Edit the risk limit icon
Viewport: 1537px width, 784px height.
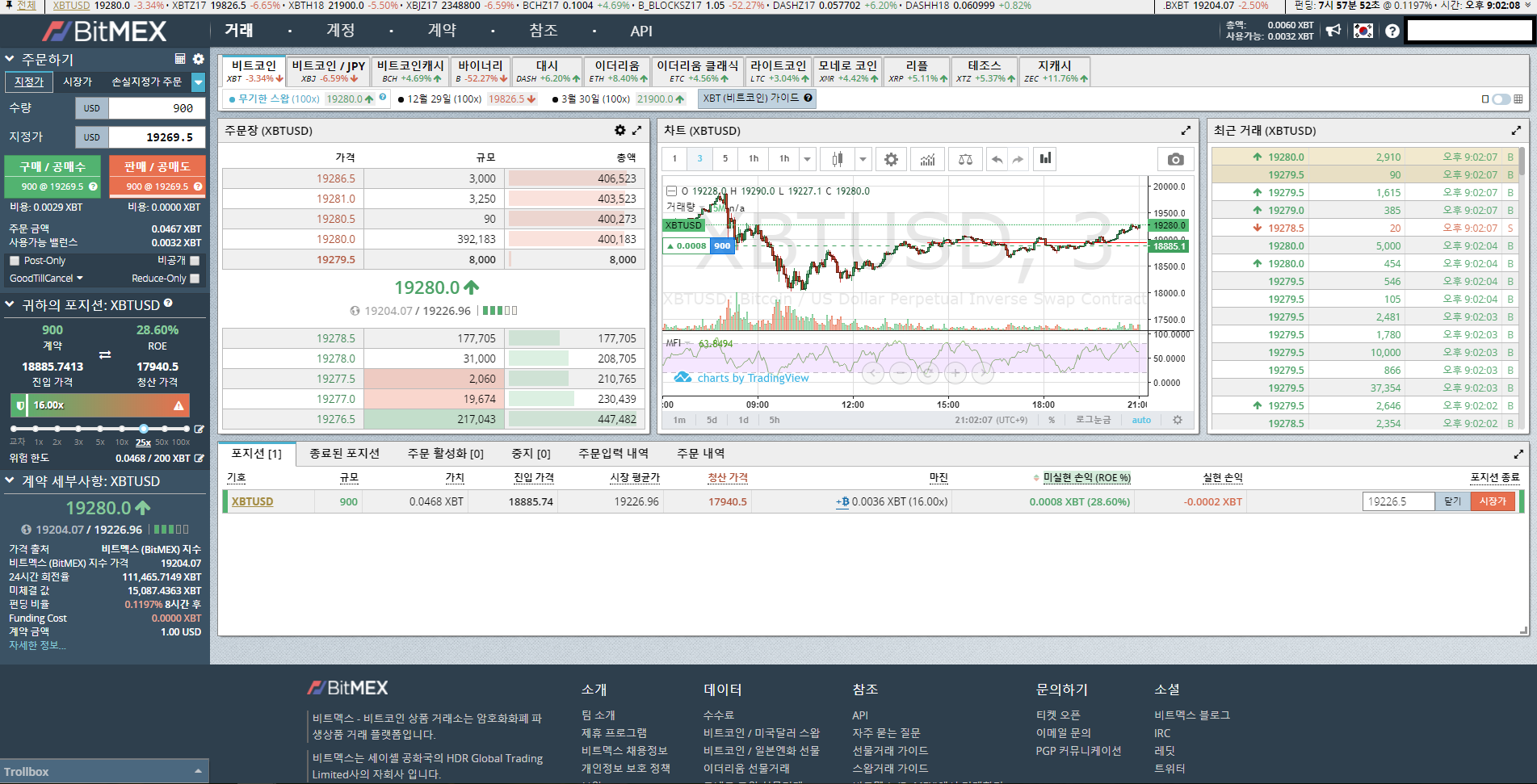[199, 459]
